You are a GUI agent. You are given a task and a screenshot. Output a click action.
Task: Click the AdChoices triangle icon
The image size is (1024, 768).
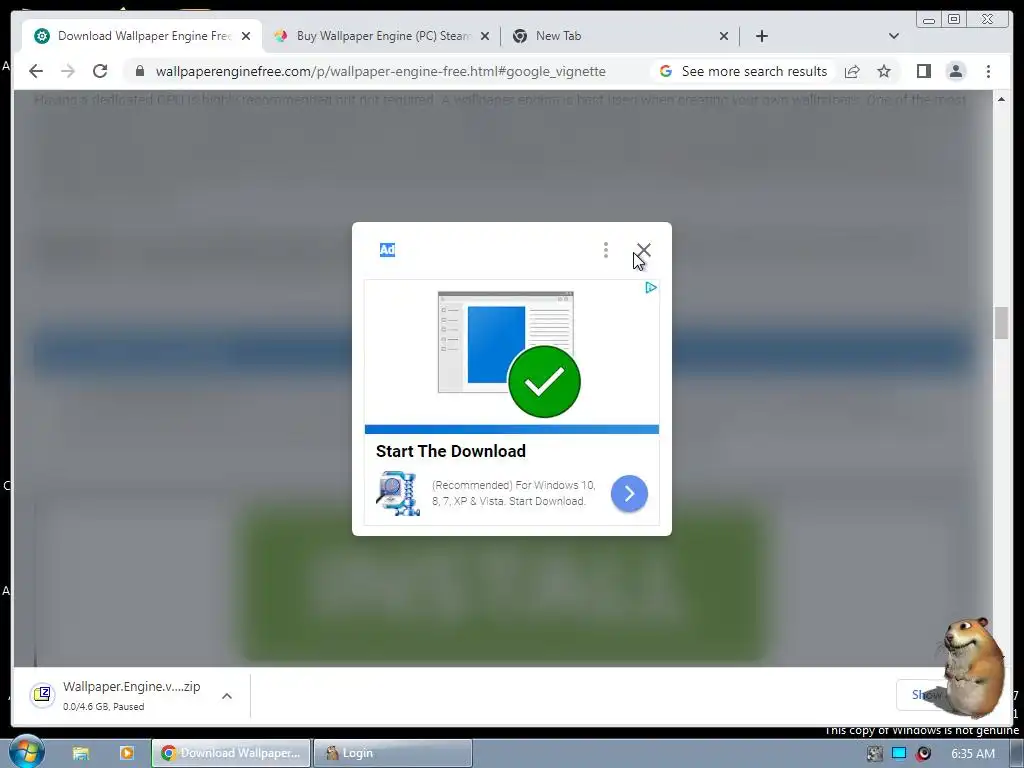coord(650,287)
